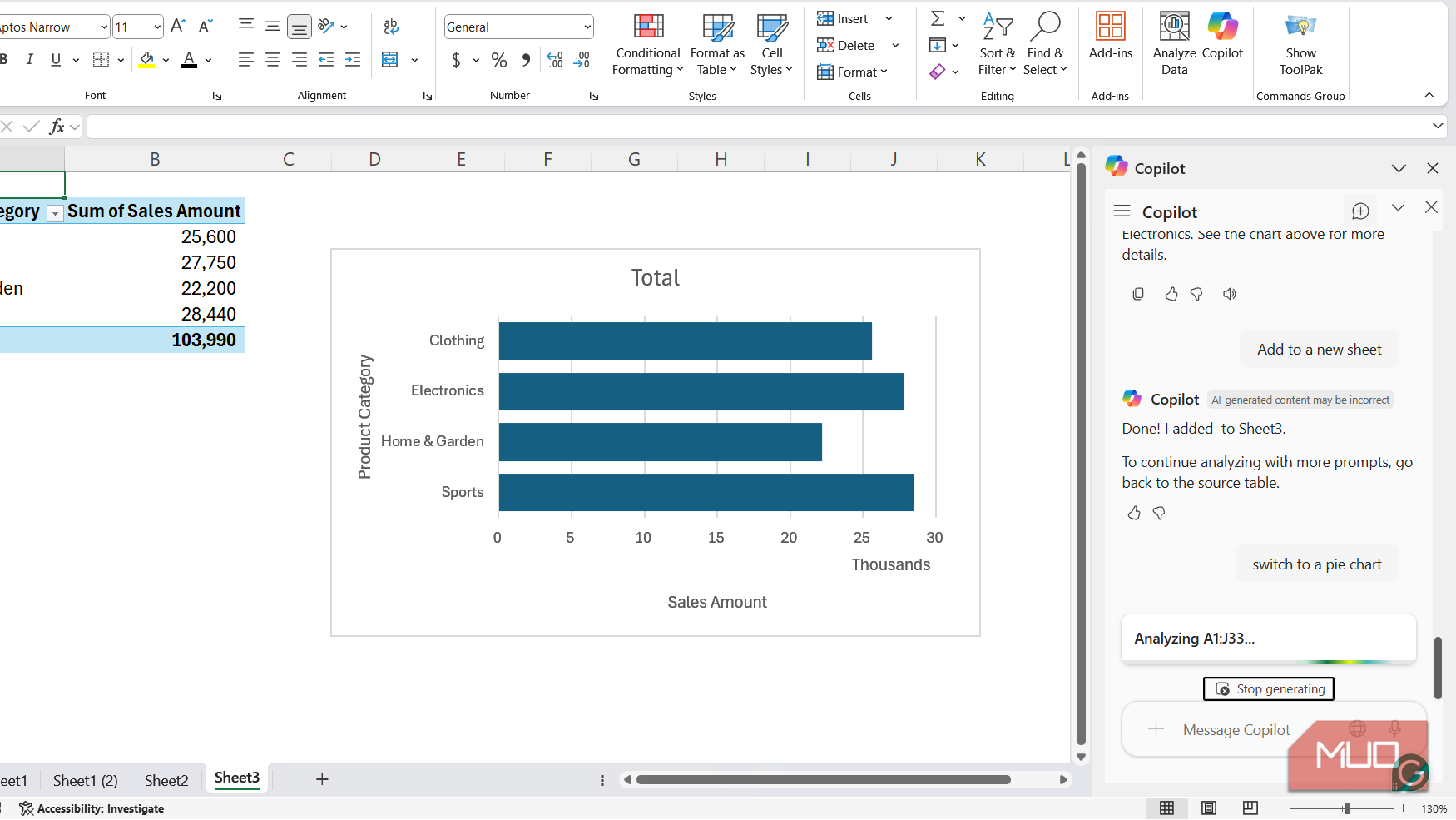Click the Decrease Font Size icon
Image resolution: width=1456 pixels, height=820 pixels.
(x=206, y=27)
